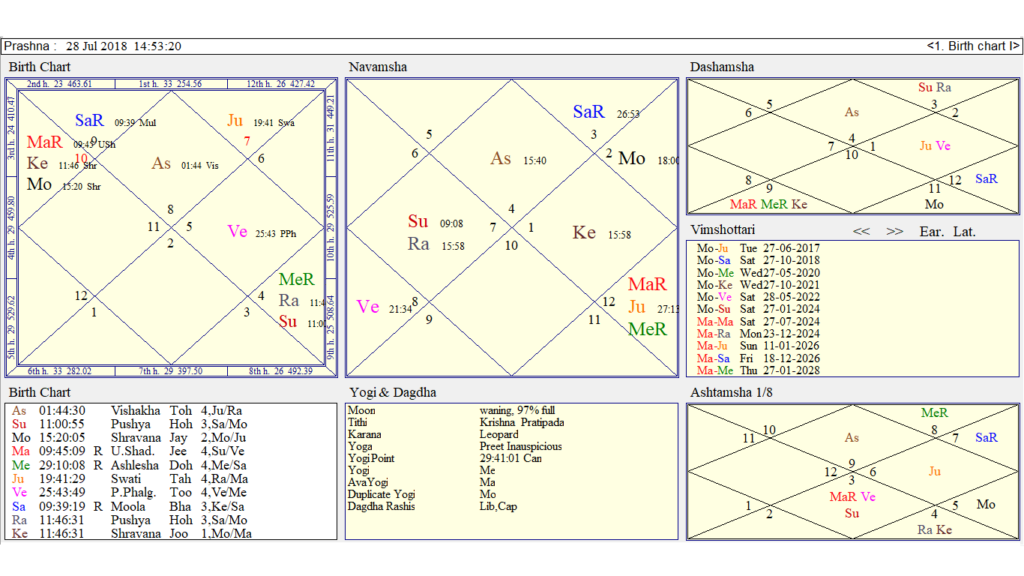
Task: Click the 'Me 29:10:08 R Ashlesha' table row
Action: pyautogui.click(x=131, y=466)
